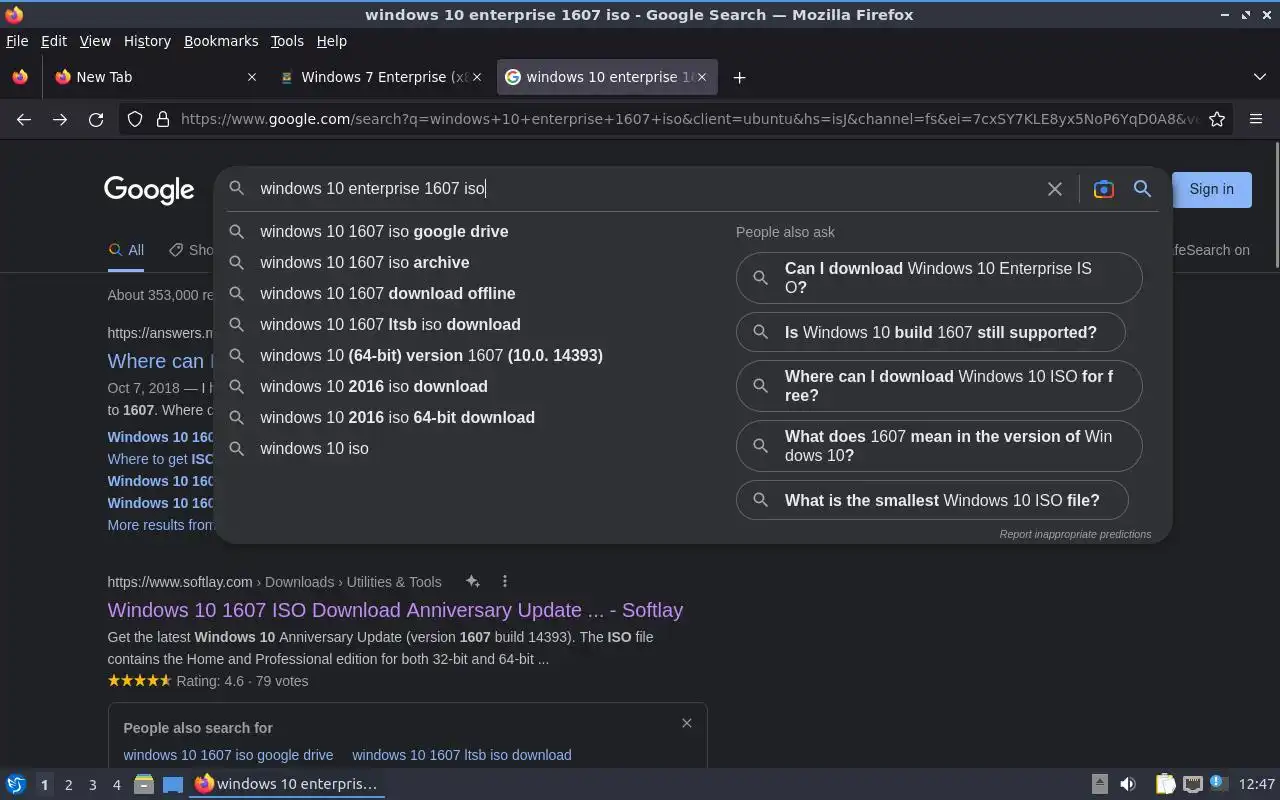Submit search with magnifier button
The image size is (1280, 800).
point(1142,189)
